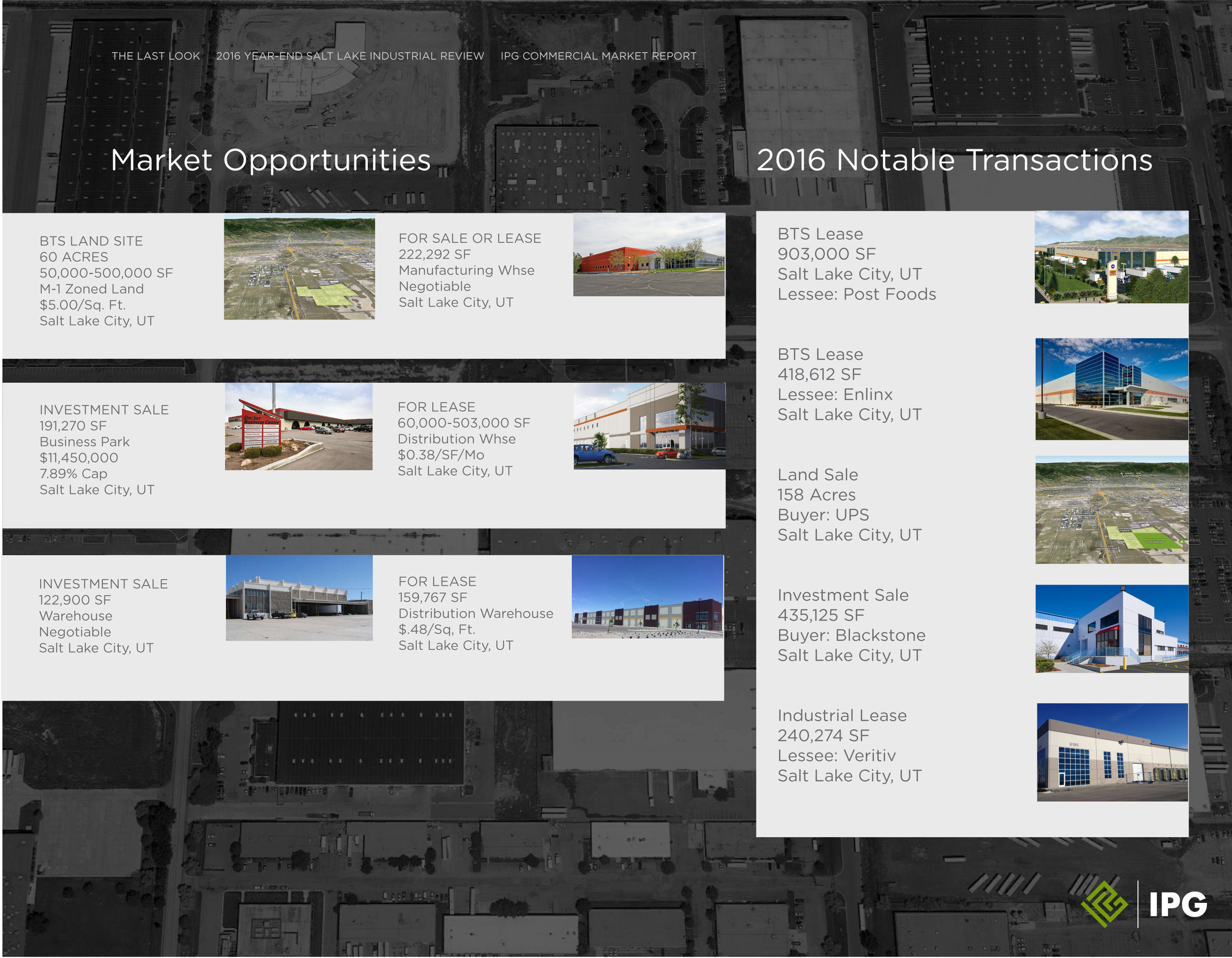
Task: Click the 'Market Opportunities' heading
Action: [271, 160]
